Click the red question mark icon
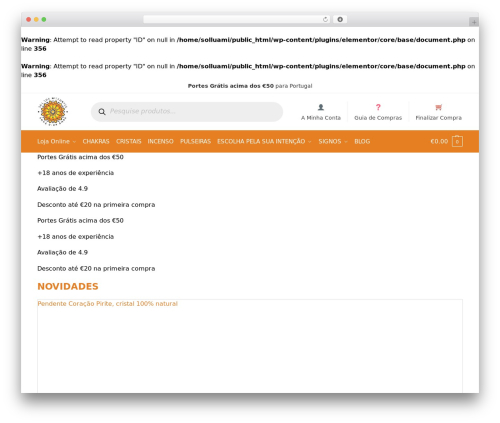 click(x=378, y=107)
